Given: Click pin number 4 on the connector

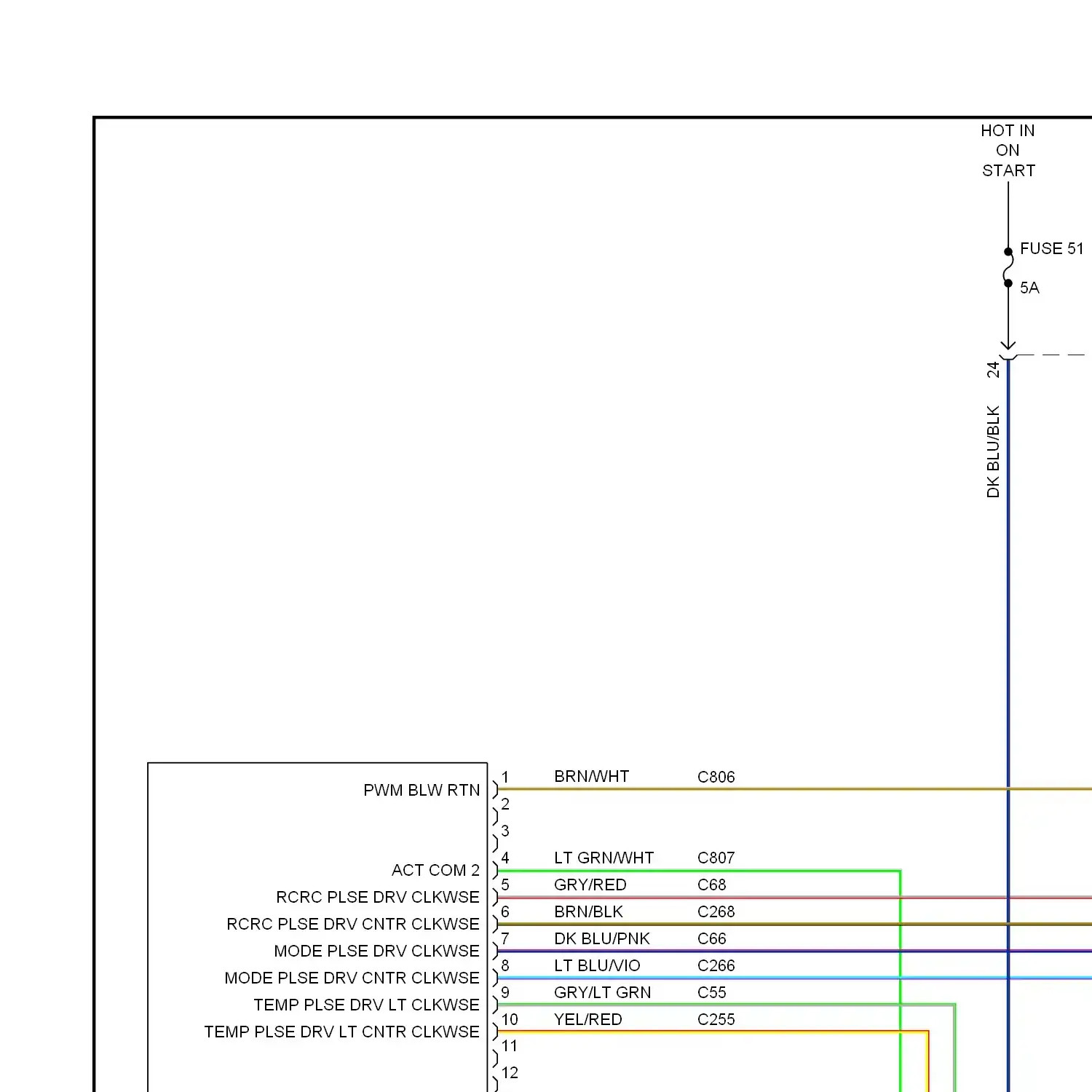Looking at the screenshot, I should [x=505, y=858].
